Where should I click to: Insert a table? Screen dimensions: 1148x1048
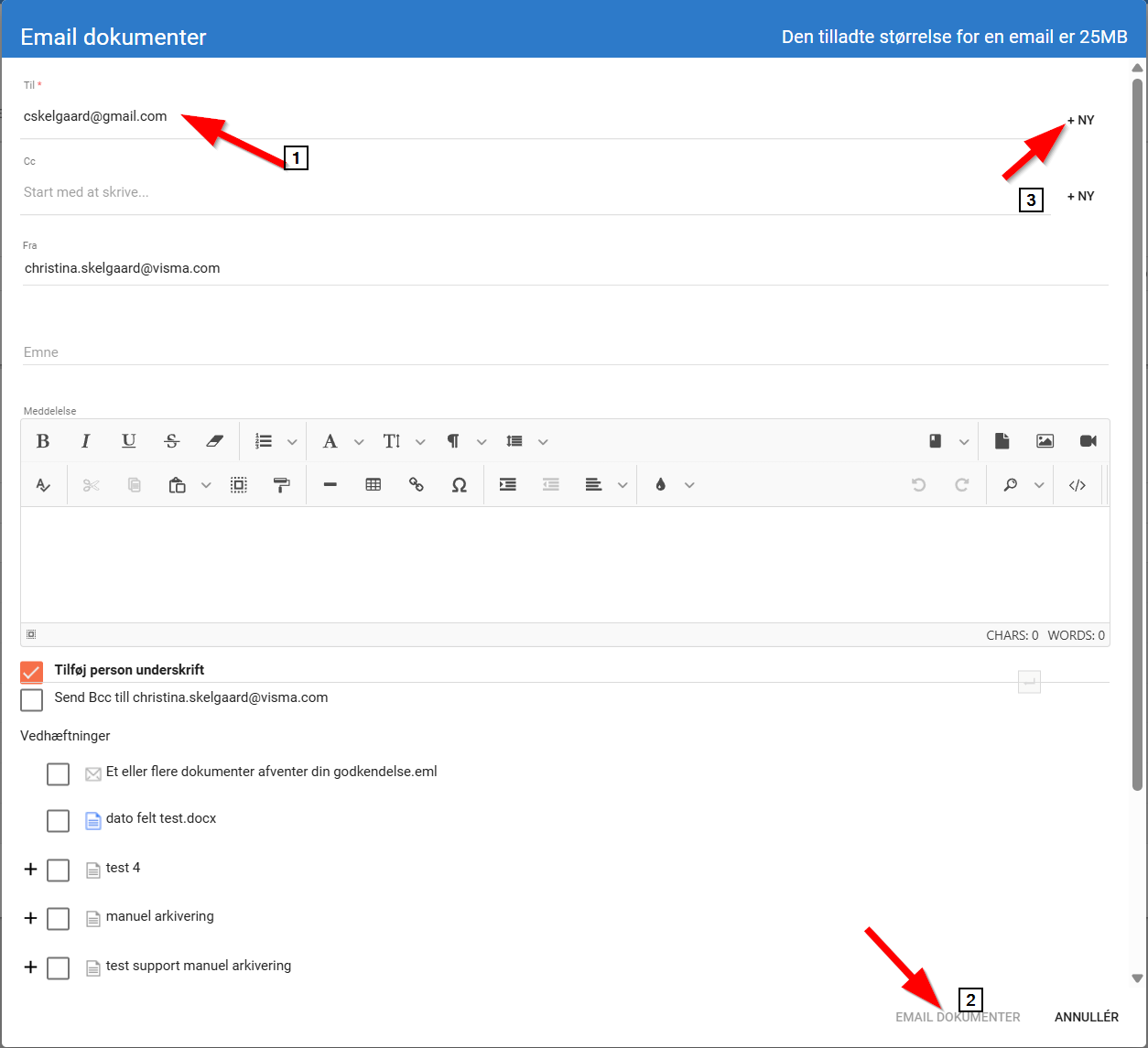pos(374,485)
